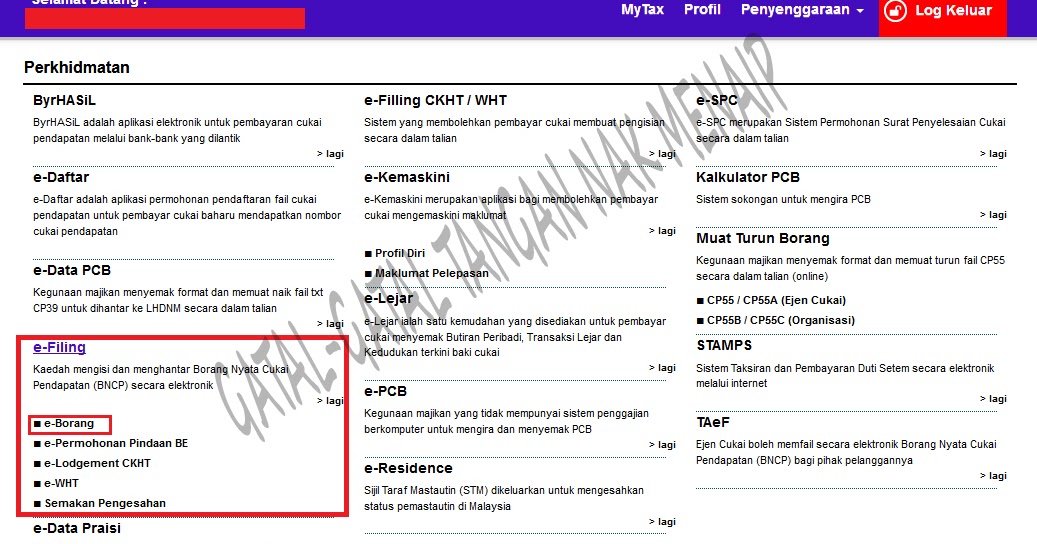Open the e-Residence service heading
This screenshot has width=1037, height=544.
408,468
